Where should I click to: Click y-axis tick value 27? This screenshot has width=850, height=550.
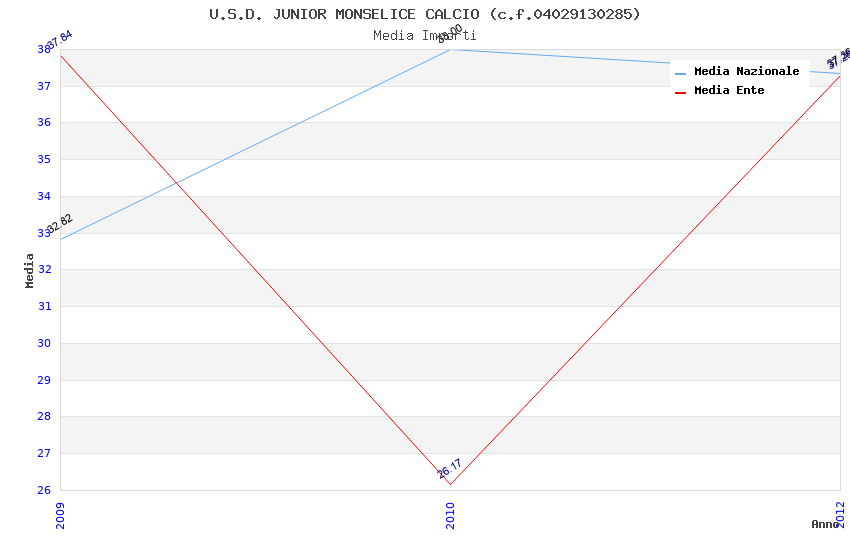tap(44, 454)
